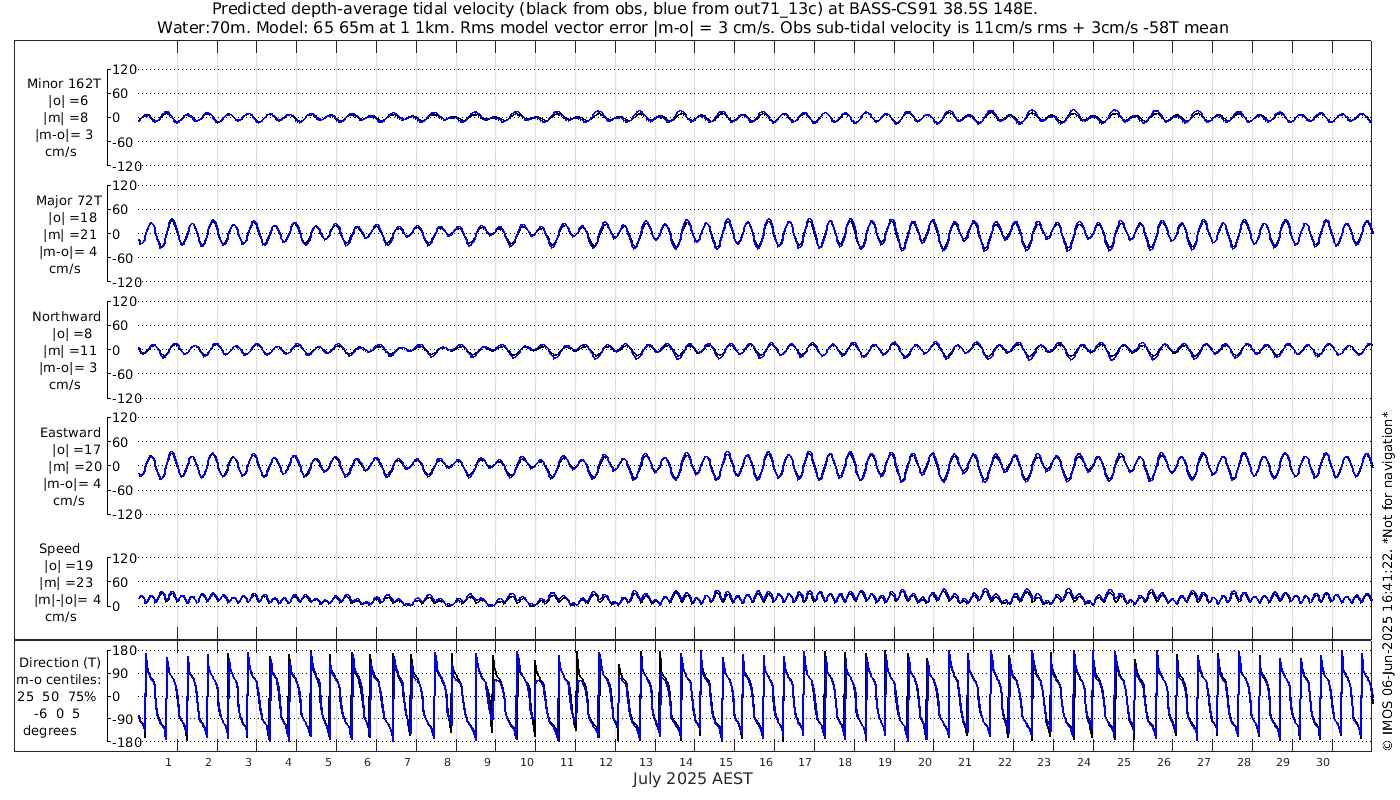The width and height of the screenshot is (1400, 800).
Task: Click the '|m-o|= 3' value under Northward
Action: pyautogui.click(x=68, y=368)
